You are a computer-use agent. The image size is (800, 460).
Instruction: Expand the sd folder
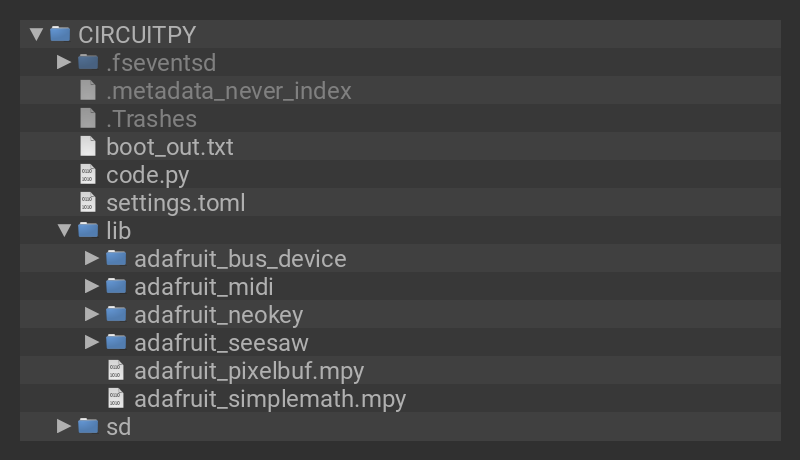click(x=64, y=426)
